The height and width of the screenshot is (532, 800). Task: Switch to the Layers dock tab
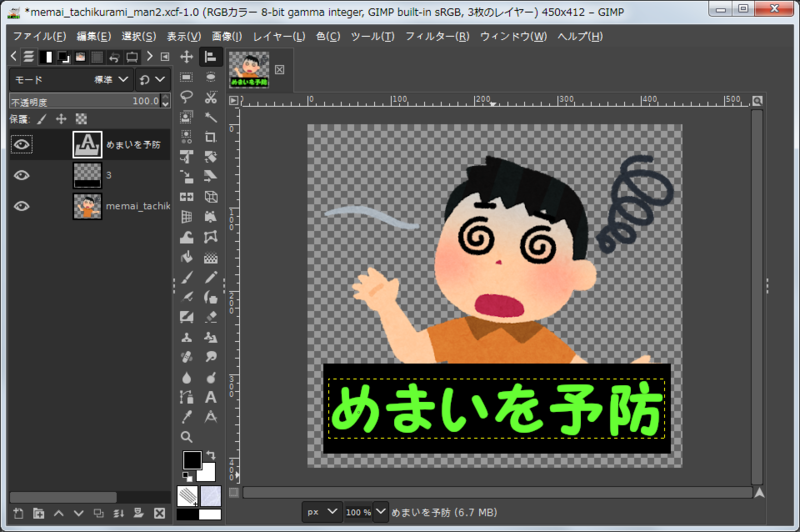pyautogui.click(x=29, y=57)
